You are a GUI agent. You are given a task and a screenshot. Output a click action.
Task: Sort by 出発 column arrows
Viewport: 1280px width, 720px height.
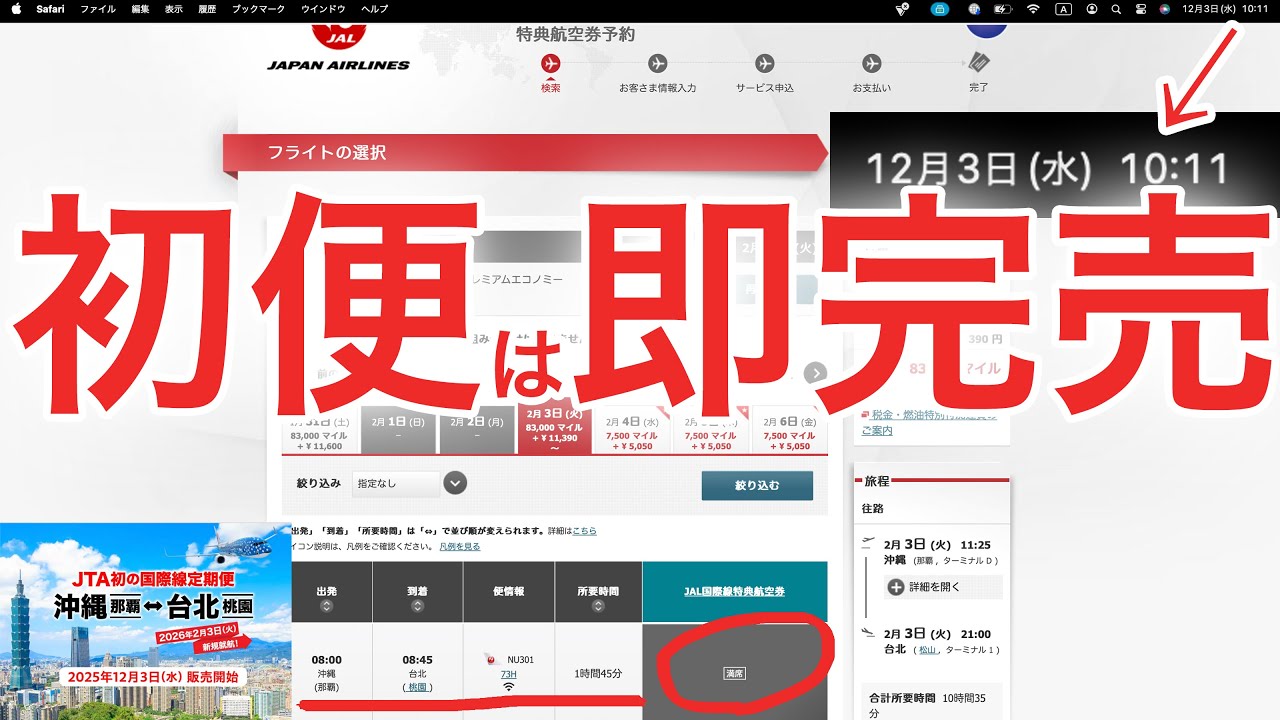(x=326, y=606)
